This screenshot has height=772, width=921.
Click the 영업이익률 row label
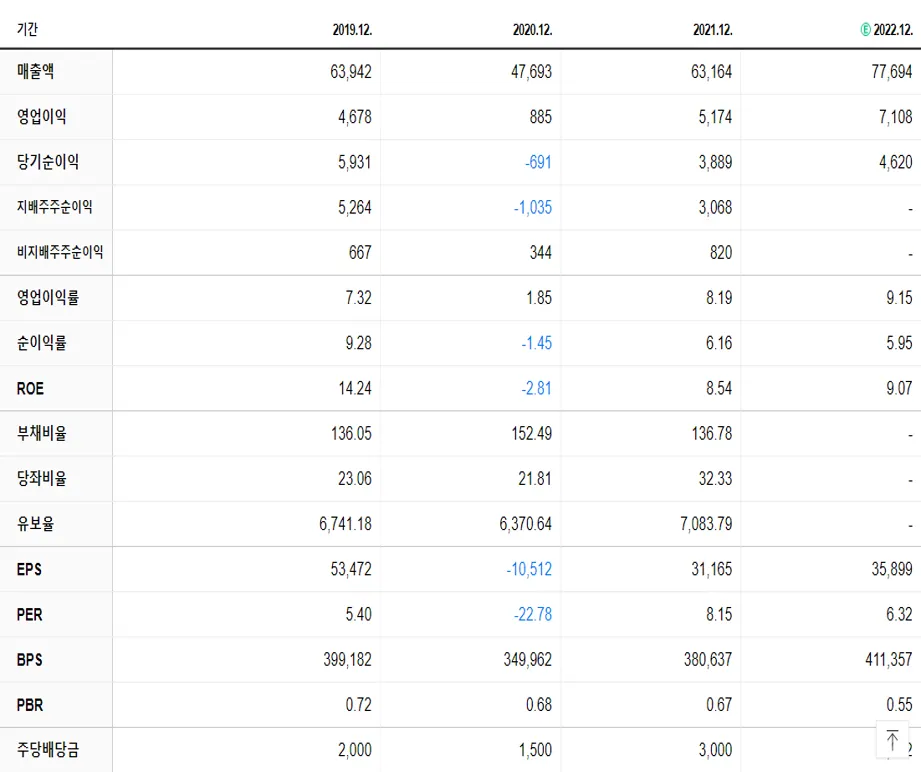(x=48, y=297)
